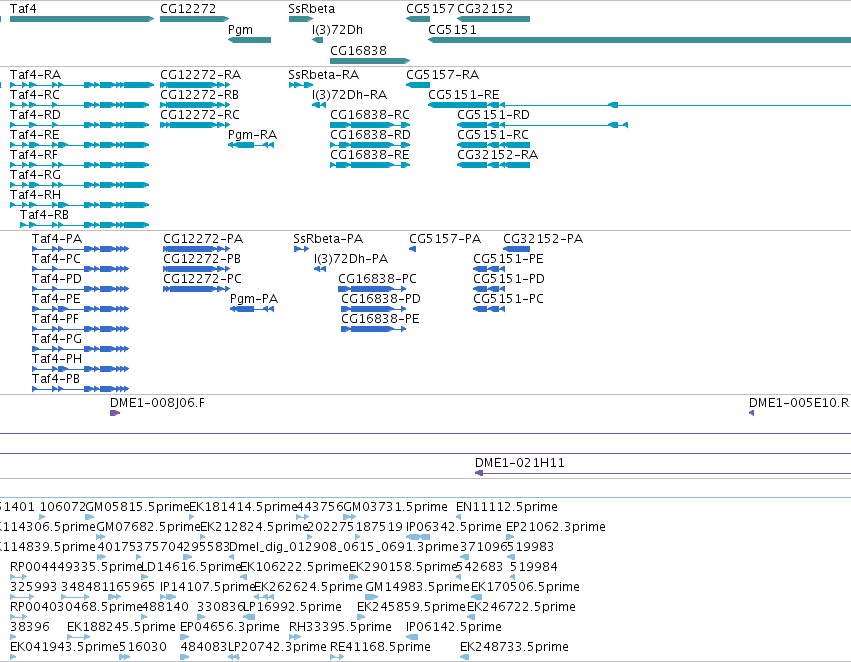Click transcript CG16838-RE
Screen dimensions: 851x662
point(370,165)
